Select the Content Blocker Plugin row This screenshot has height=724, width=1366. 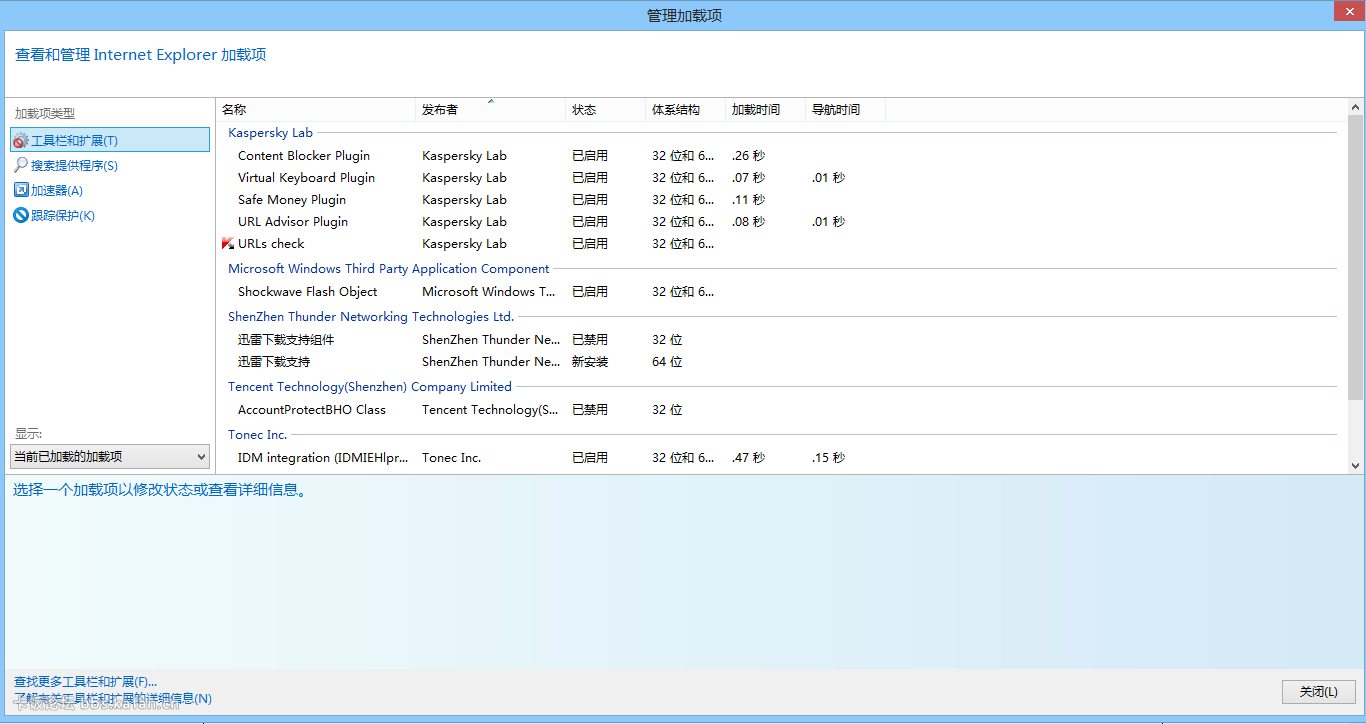780,155
